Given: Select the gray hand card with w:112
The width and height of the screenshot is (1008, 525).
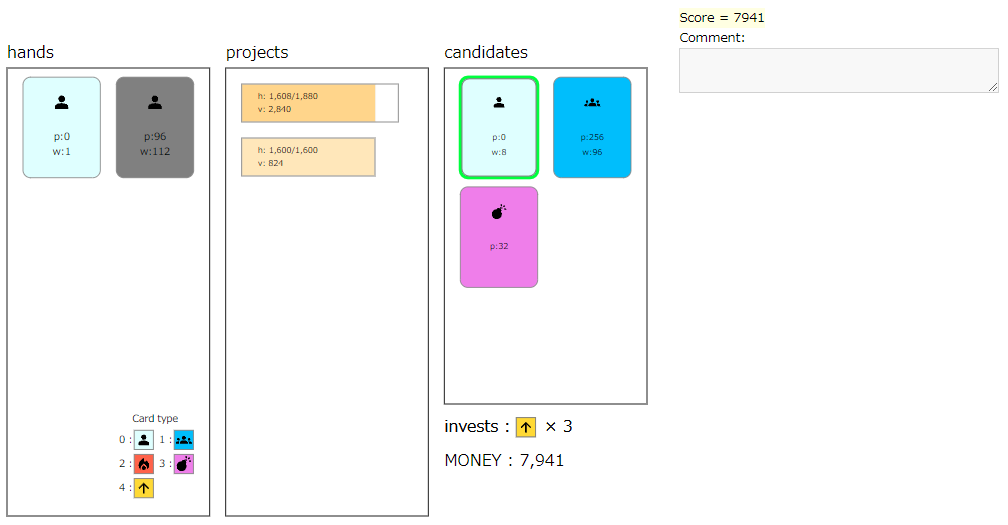Looking at the screenshot, I should pos(155,127).
